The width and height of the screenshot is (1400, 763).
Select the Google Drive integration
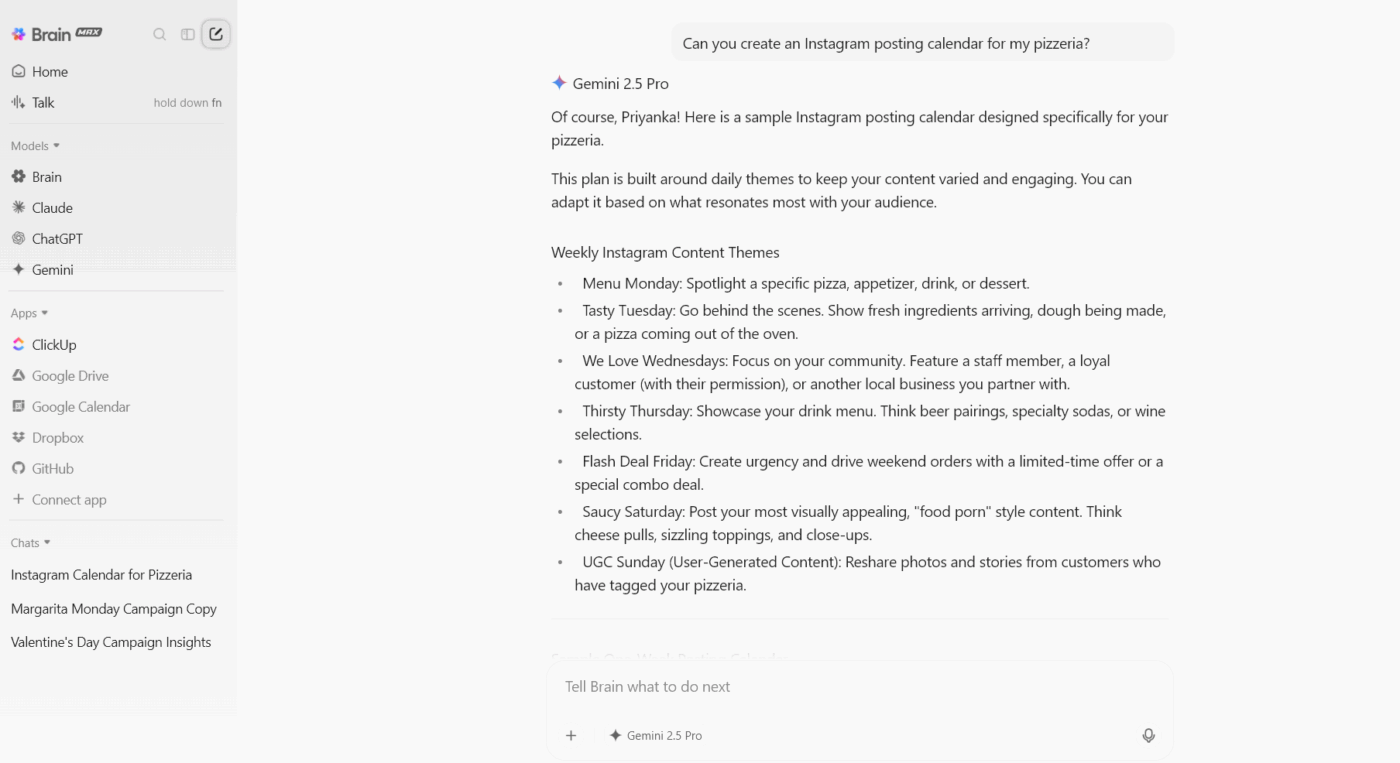tap(69, 375)
